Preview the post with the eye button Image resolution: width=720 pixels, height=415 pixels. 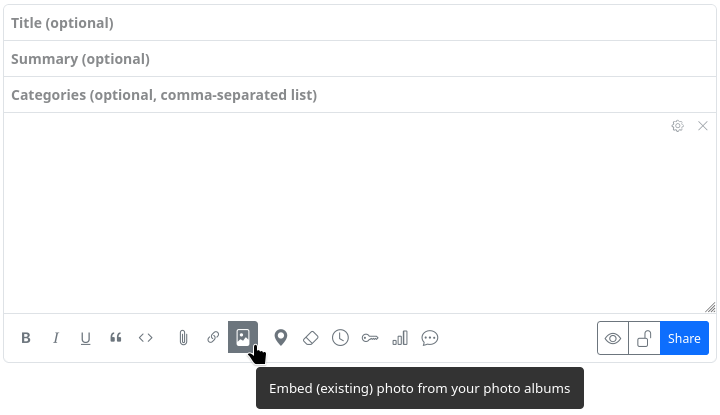[x=613, y=338]
